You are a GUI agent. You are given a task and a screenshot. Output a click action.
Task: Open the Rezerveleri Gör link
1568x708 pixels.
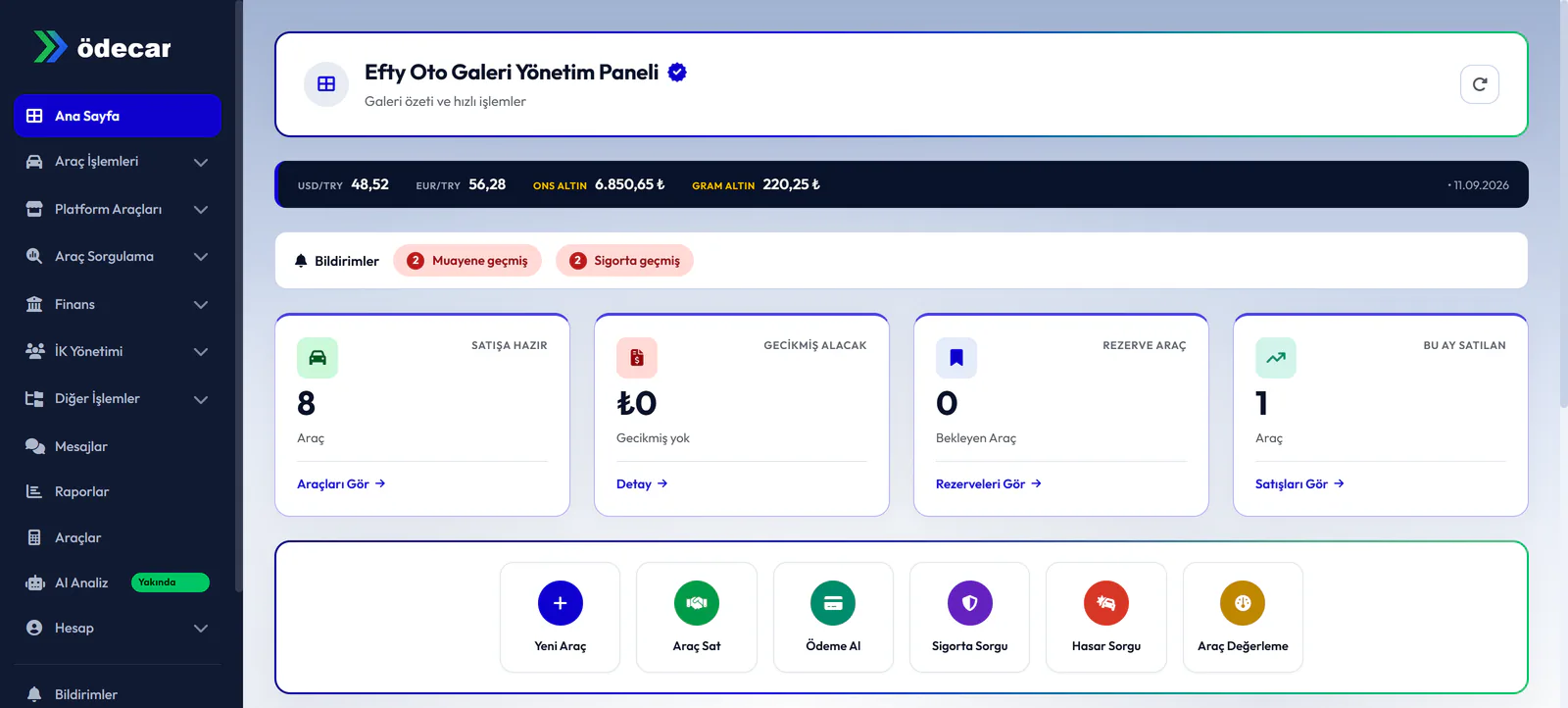pyautogui.click(x=989, y=484)
